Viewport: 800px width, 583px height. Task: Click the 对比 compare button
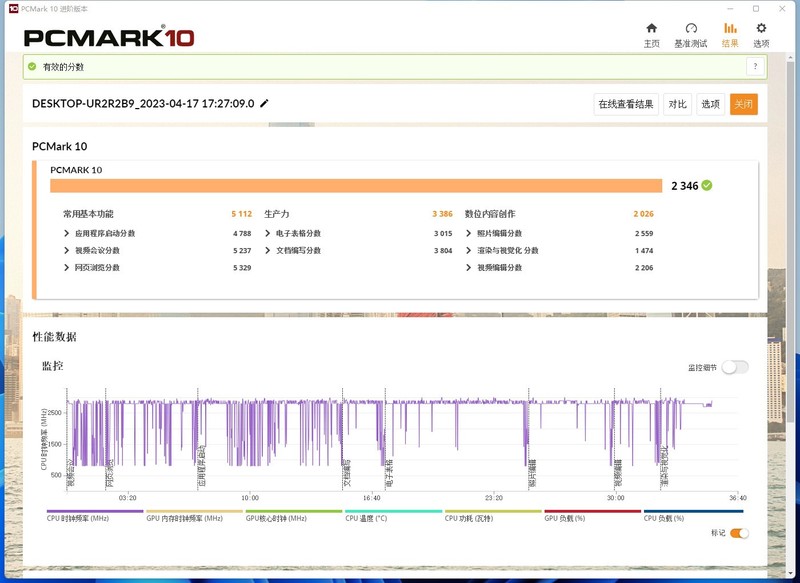(x=677, y=104)
